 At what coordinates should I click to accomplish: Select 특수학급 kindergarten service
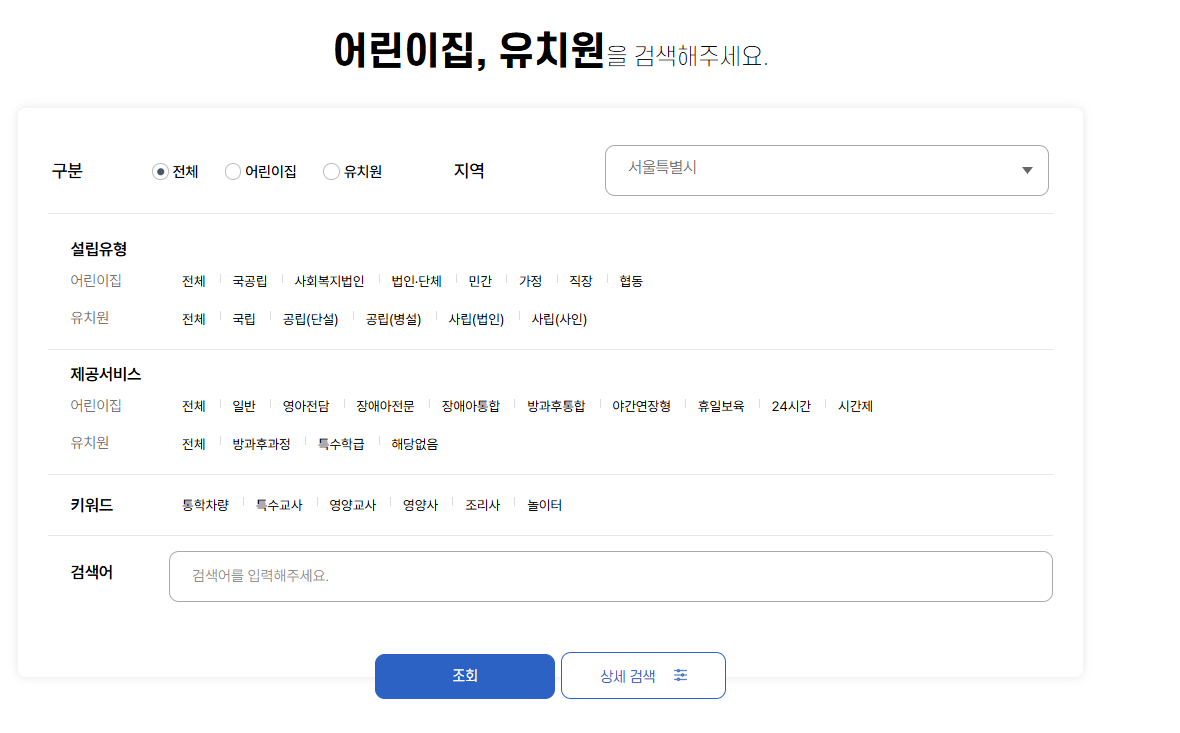pyautogui.click(x=341, y=444)
